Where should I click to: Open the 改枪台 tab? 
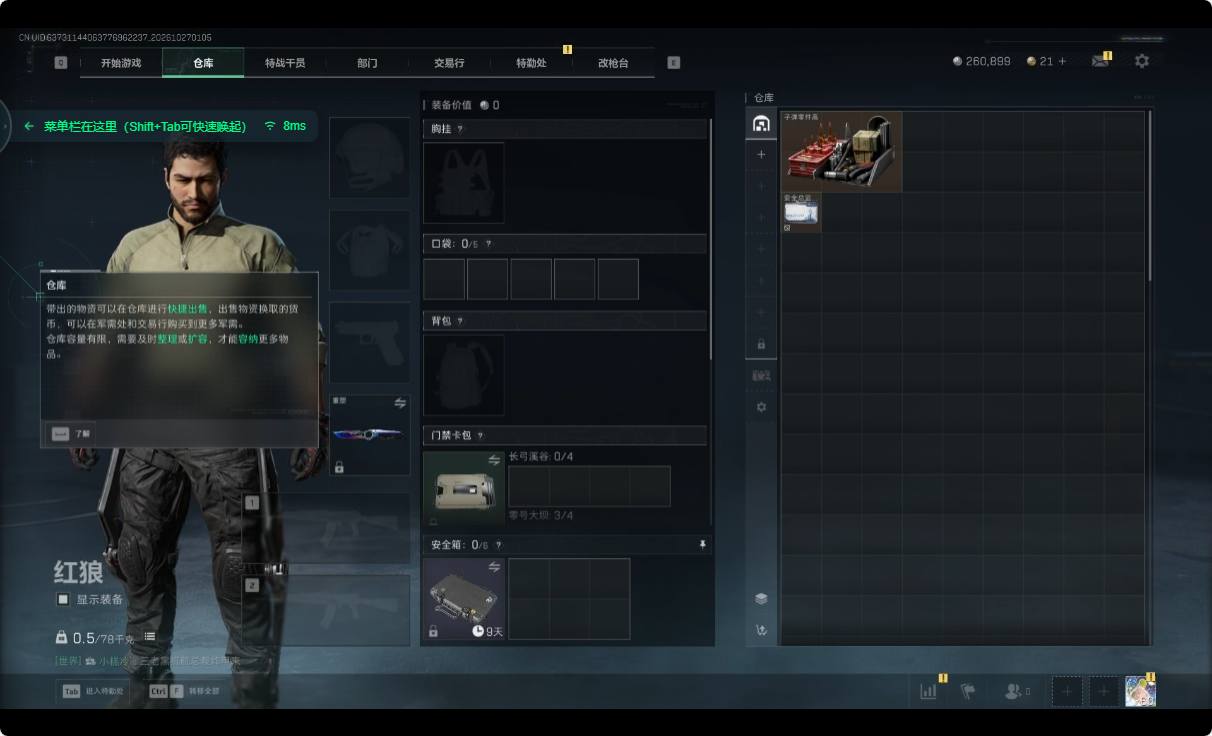613,63
